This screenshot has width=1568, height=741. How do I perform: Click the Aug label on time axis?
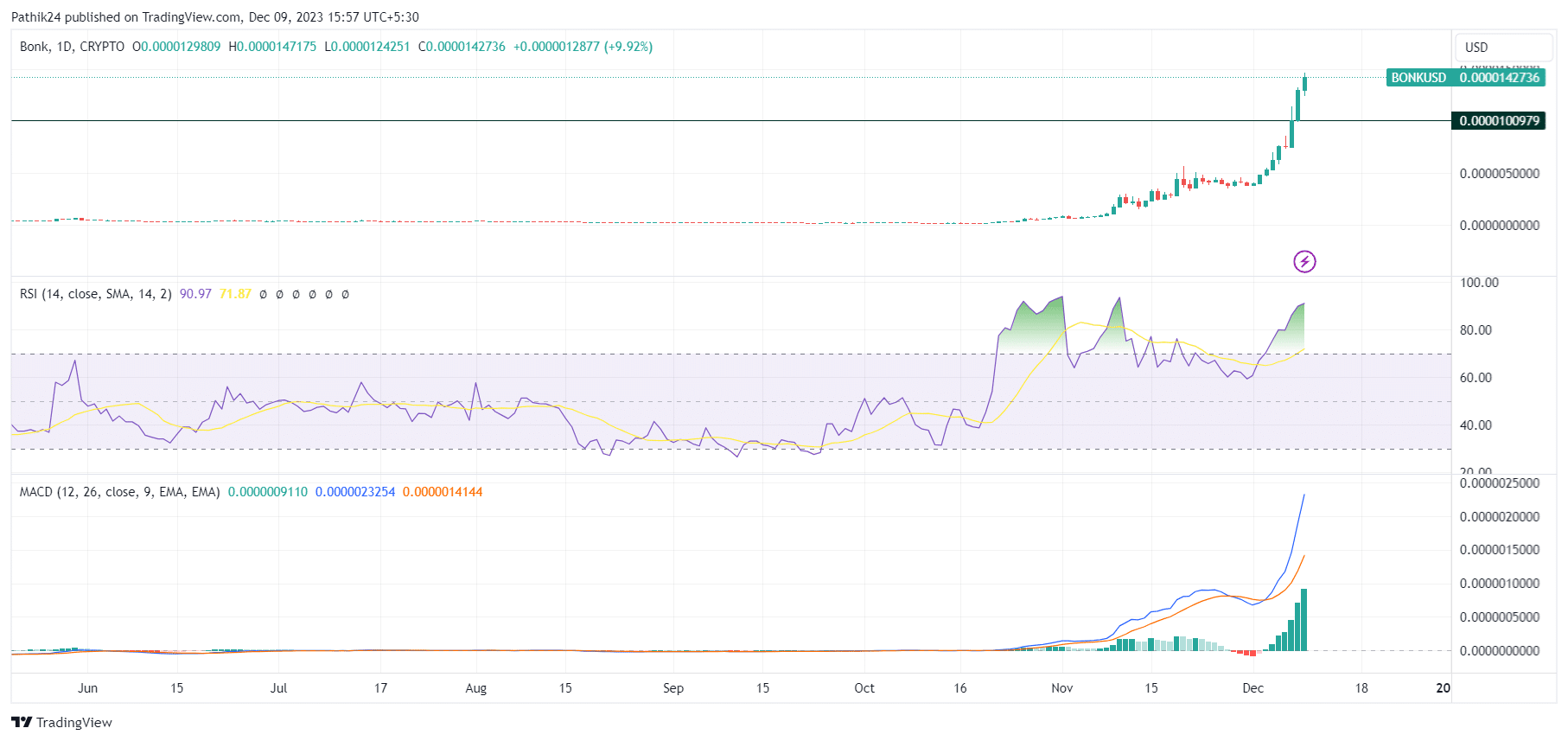(x=476, y=688)
